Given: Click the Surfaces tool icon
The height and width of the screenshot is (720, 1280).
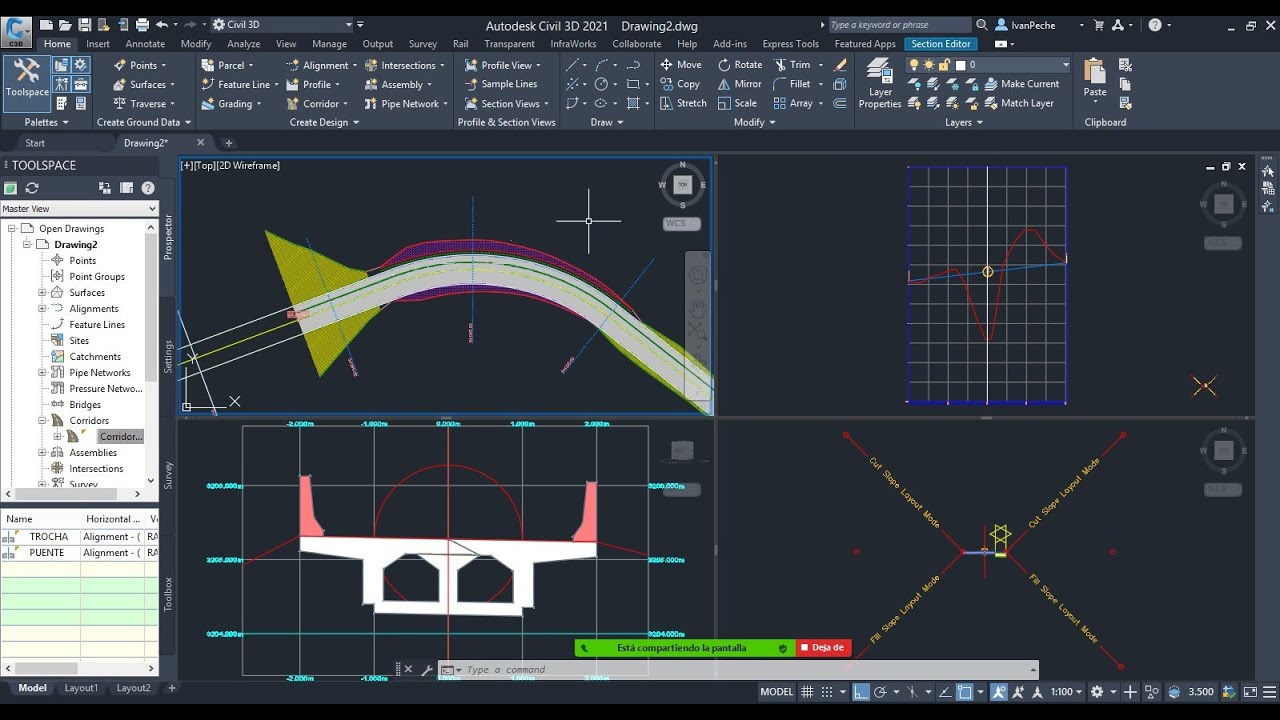Looking at the screenshot, I should tap(118, 84).
